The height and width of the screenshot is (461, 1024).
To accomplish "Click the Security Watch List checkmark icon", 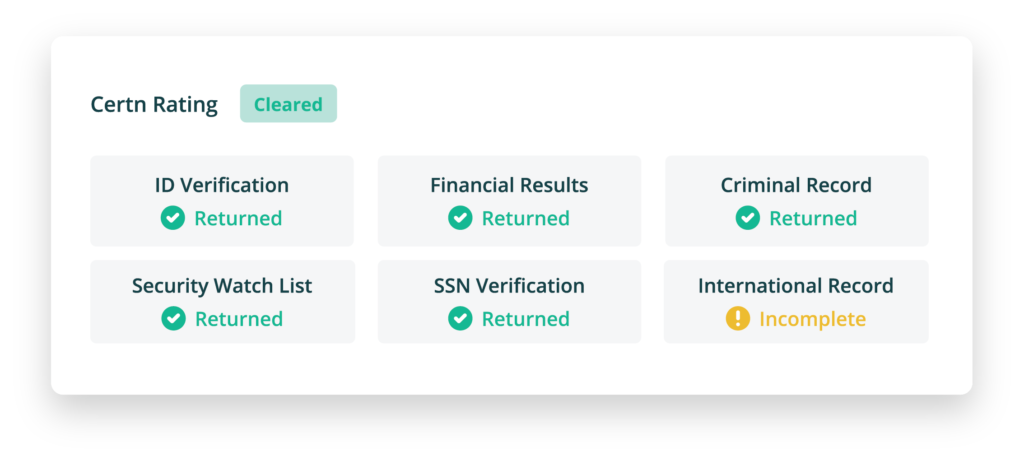I will (173, 319).
